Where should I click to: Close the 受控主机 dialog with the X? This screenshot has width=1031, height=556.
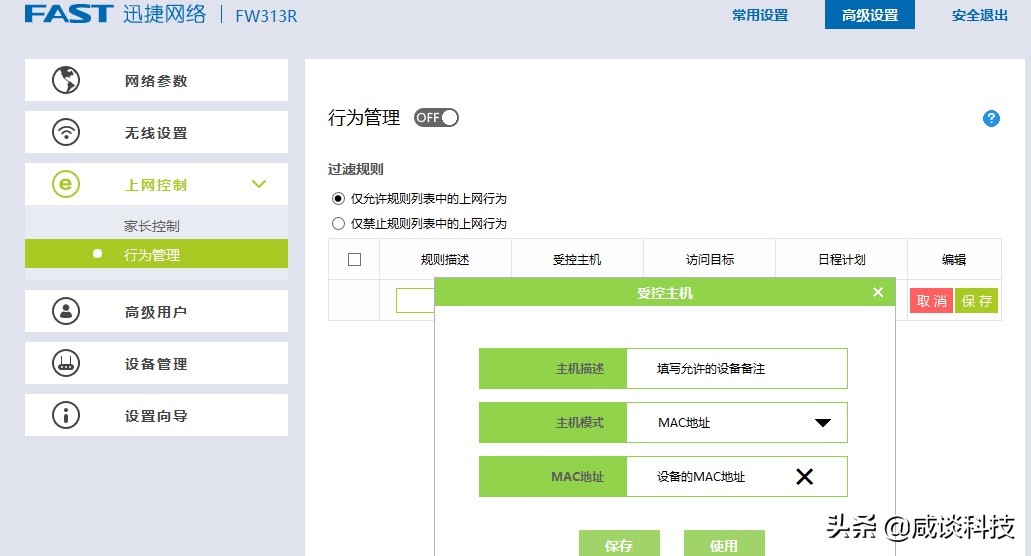tap(878, 292)
